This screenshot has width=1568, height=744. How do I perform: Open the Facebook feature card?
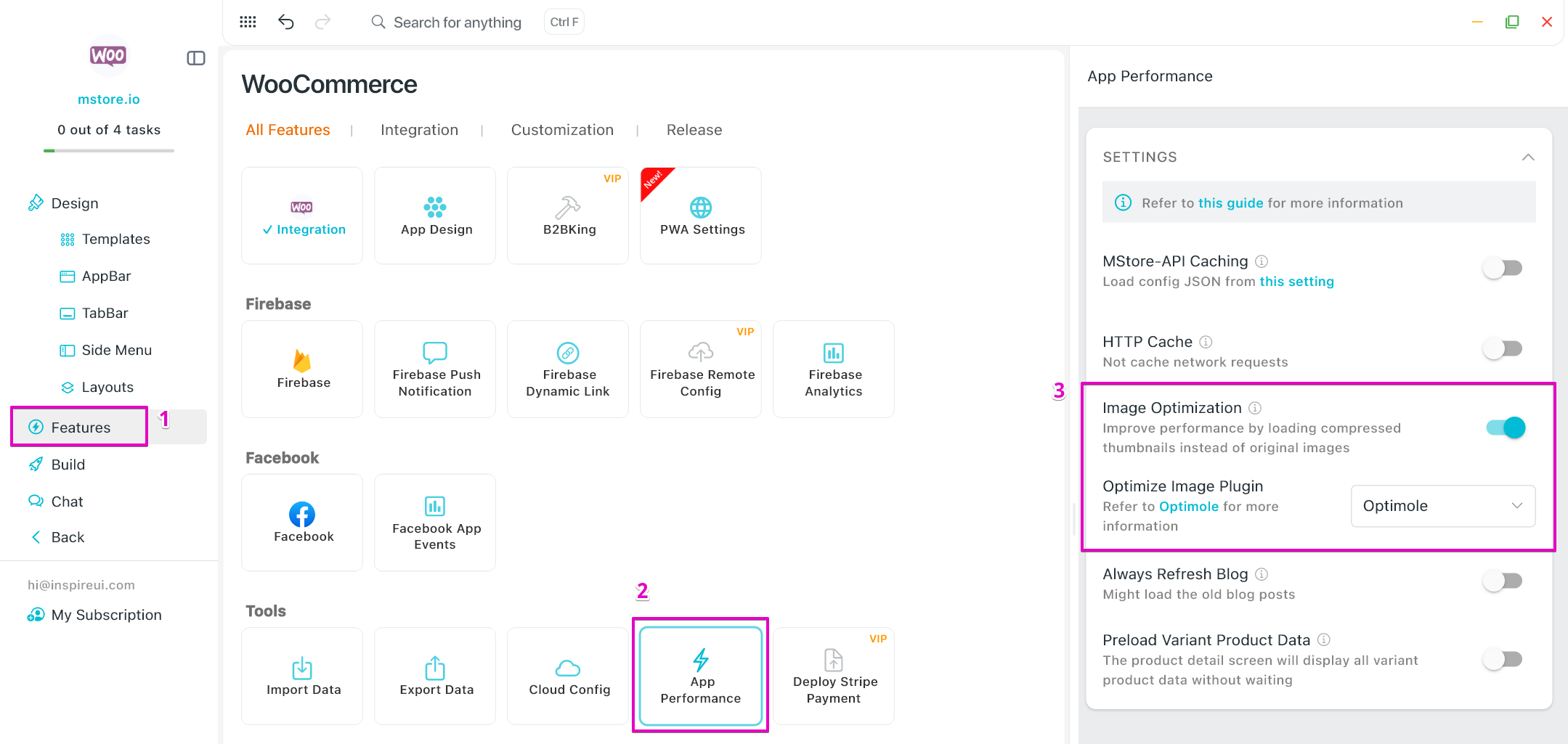tap(303, 523)
